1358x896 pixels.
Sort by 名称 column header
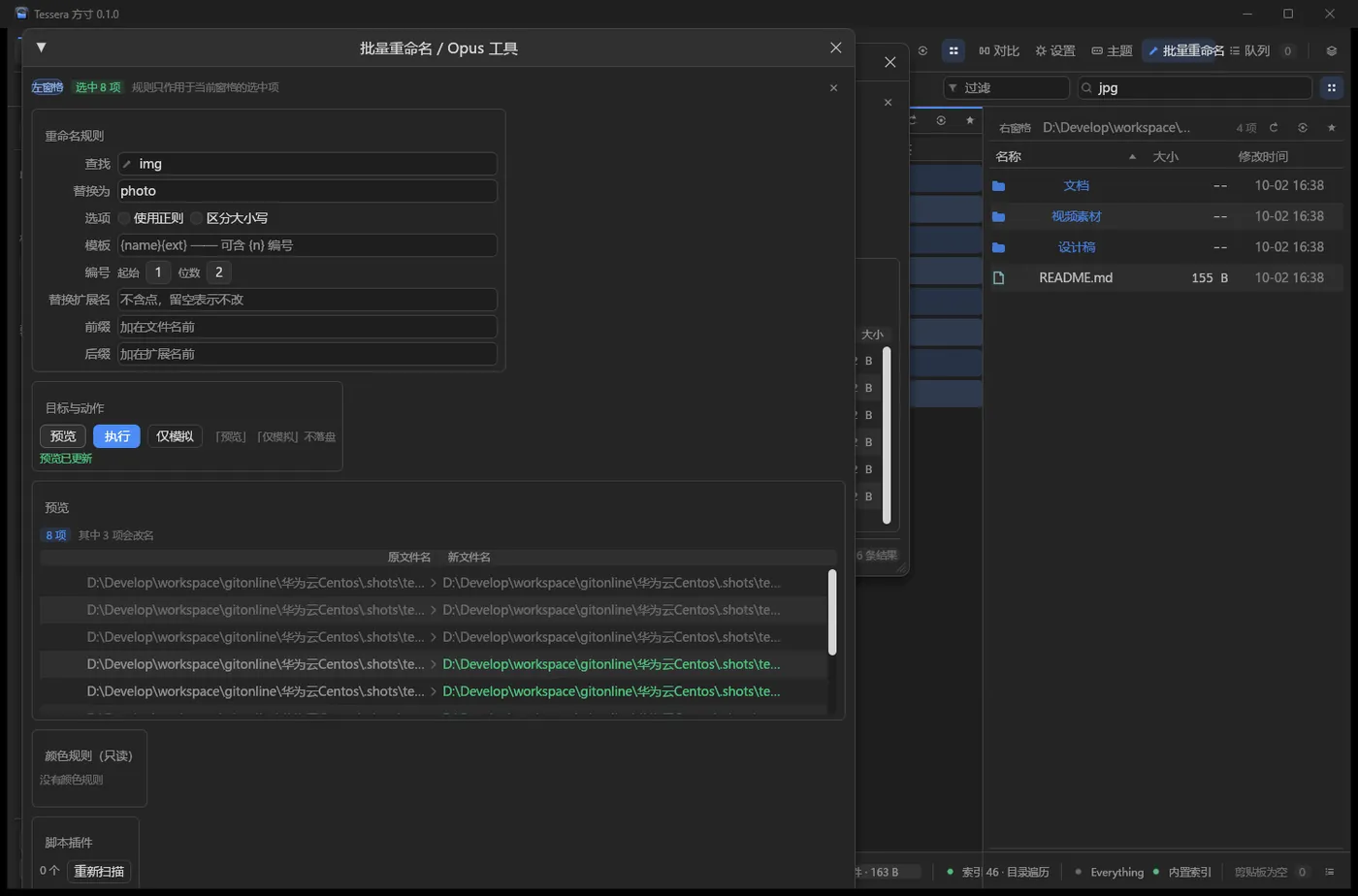pos(1009,156)
